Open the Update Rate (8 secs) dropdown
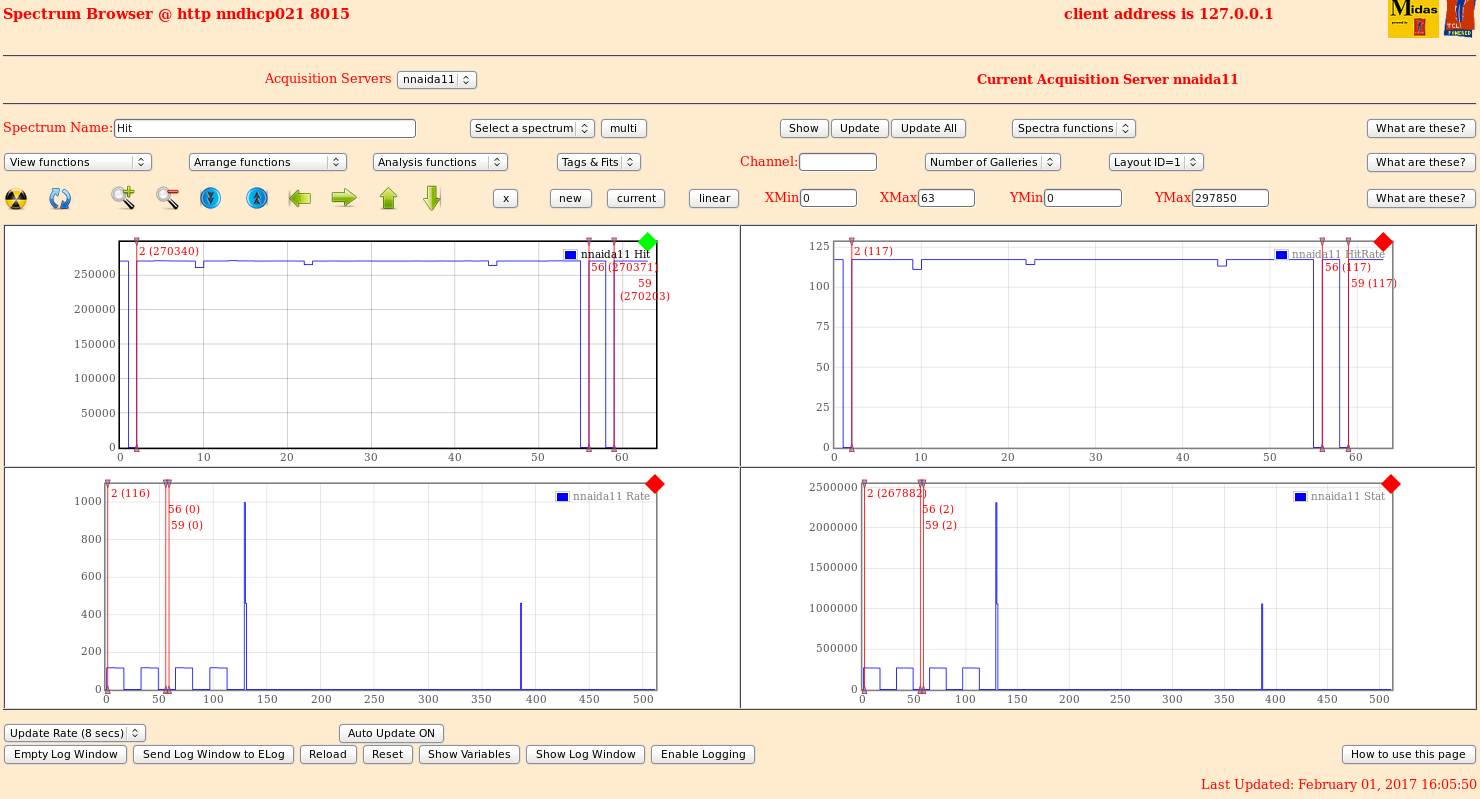This screenshot has width=1480, height=799. [x=75, y=733]
